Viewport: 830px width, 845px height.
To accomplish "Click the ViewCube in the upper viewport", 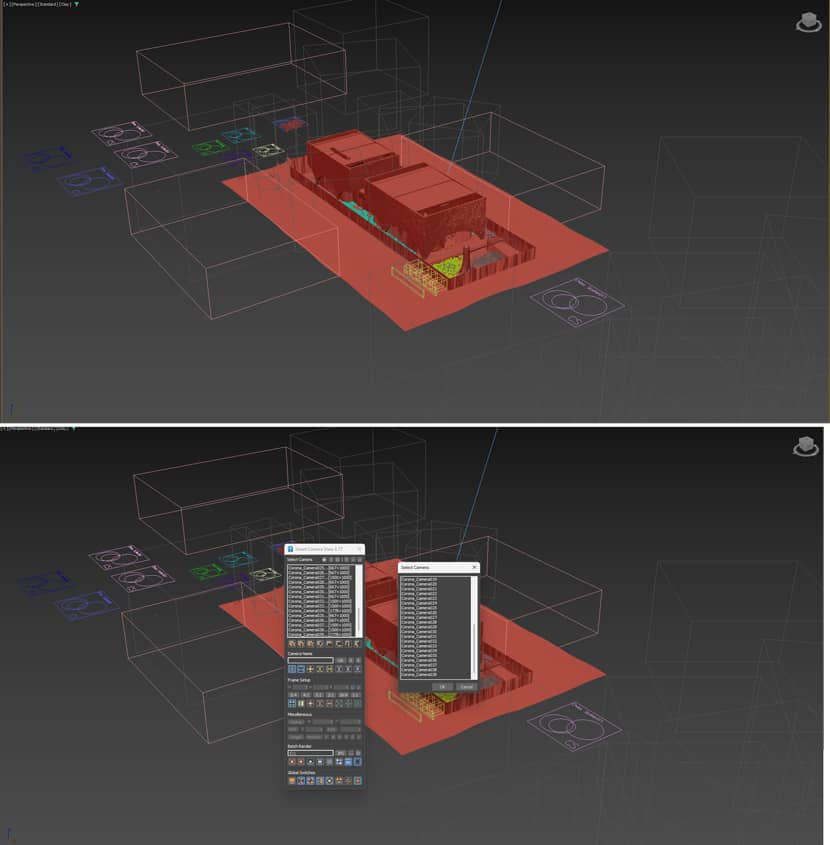I will click(808, 22).
